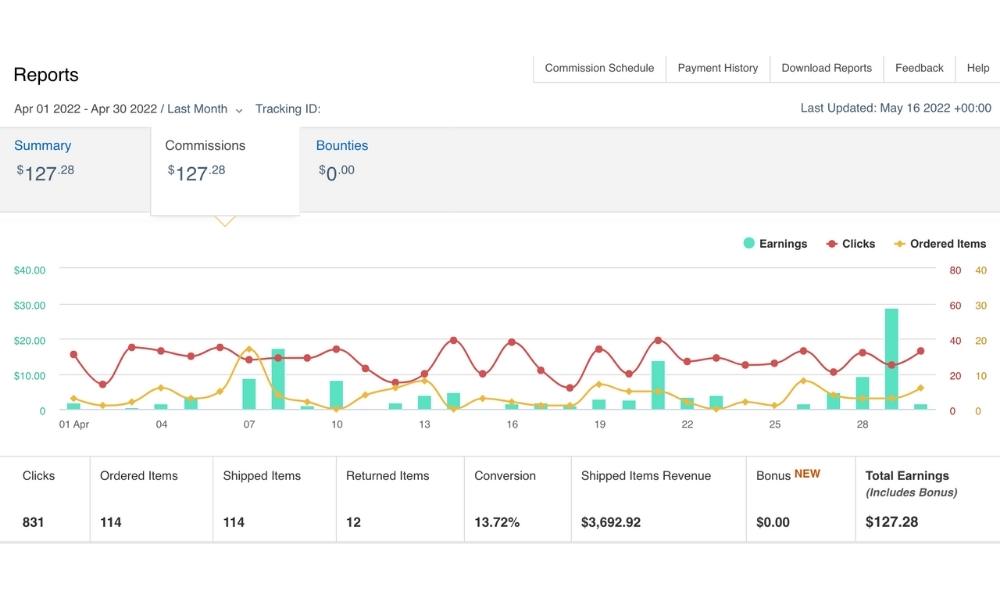The width and height of the screenshot is (1000, 600).
Task: Go to Payment History
Action: click(x=717, y=68)
